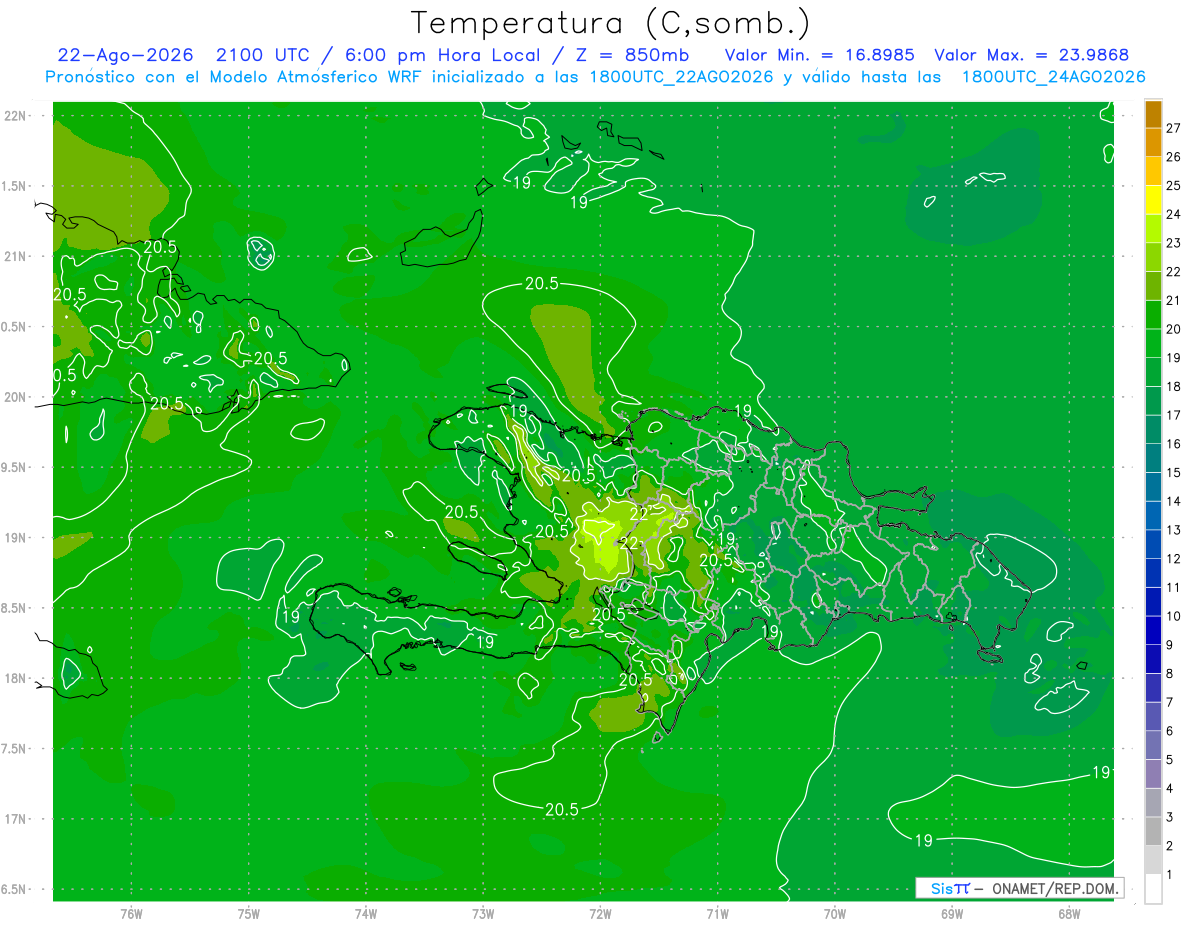Click the "Valor Min. = 16.8985" readout
The height and width of the screenshot is (927, 1200).
[819, 55]
